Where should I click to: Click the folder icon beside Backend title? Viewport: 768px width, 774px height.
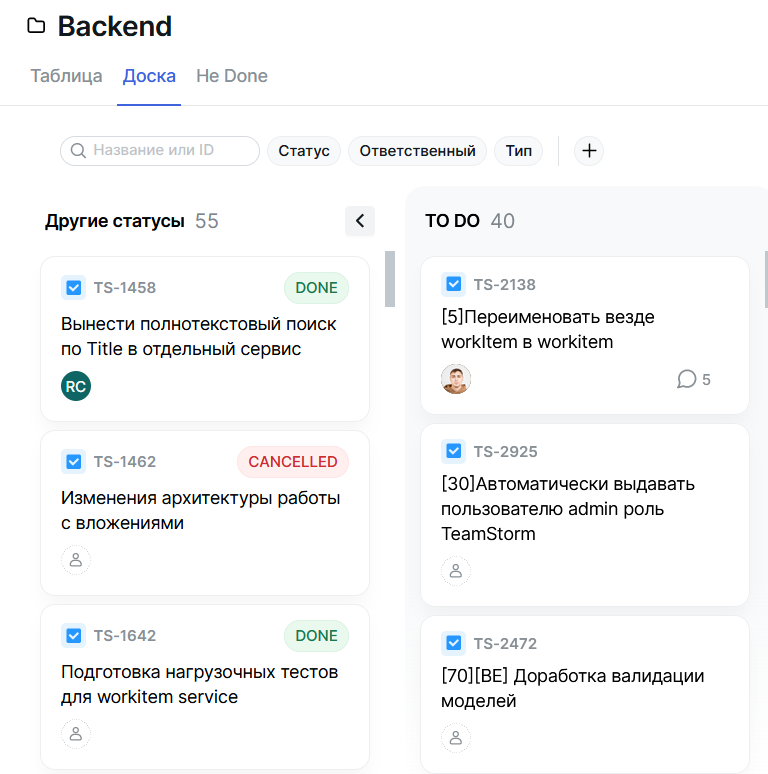pos(36,26)
